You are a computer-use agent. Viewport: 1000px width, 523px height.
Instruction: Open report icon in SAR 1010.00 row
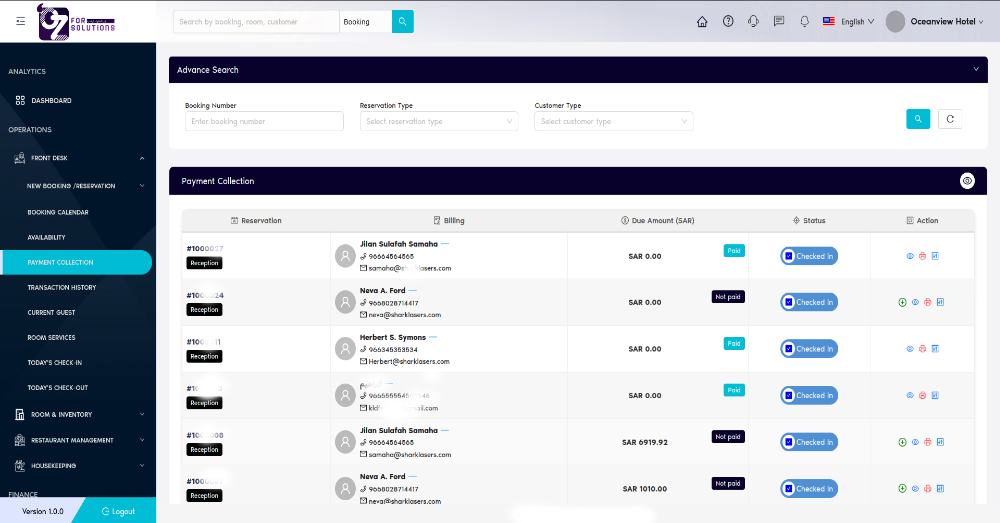pyautogui.click(x=940, y=489)
